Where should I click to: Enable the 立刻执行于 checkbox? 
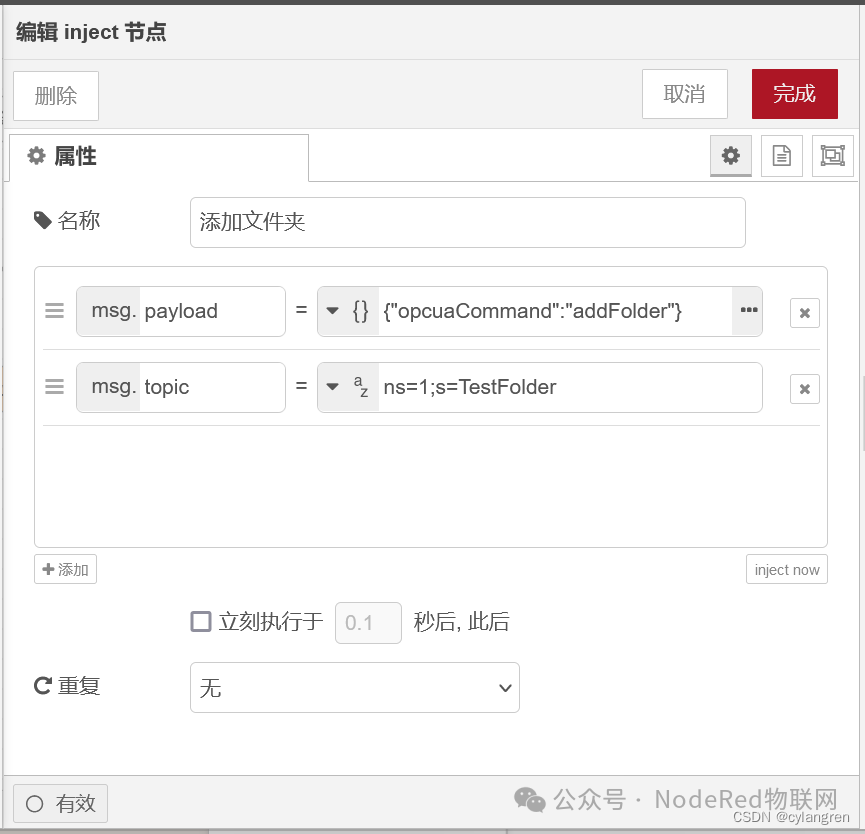(x=201, y=621)
